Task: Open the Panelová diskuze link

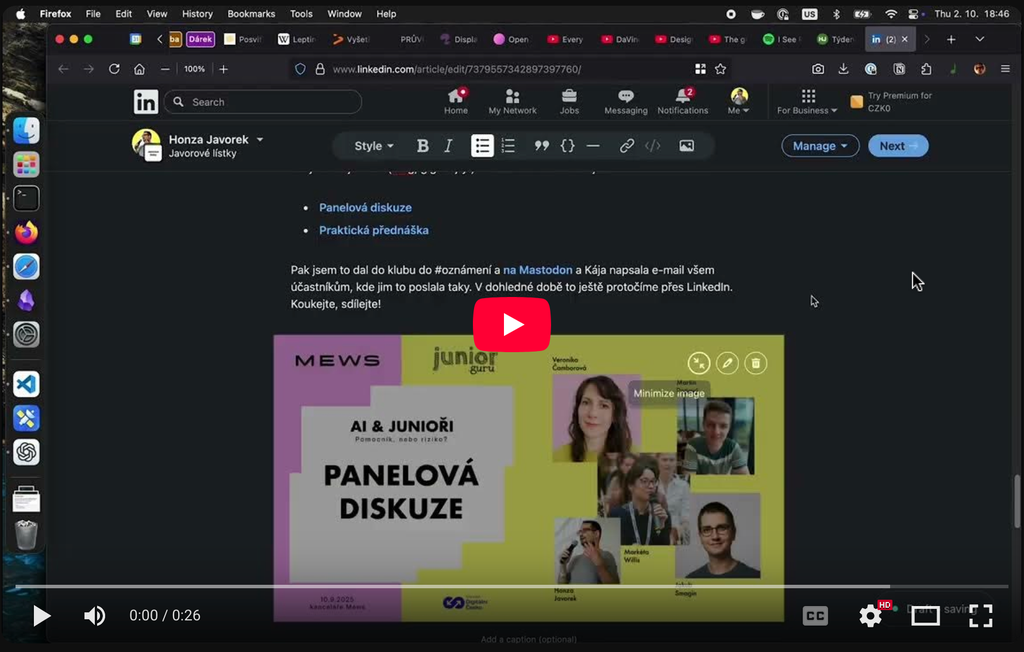Action: (365, 208)
